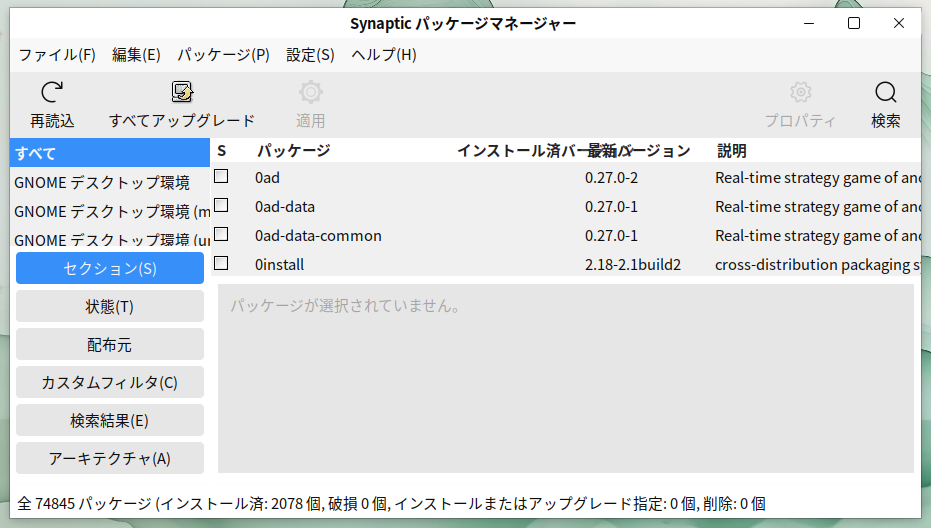The width and height of the screenshot is (931, 528).
Task: Select the 状態(T) filter button
Action: click(110, 307)
